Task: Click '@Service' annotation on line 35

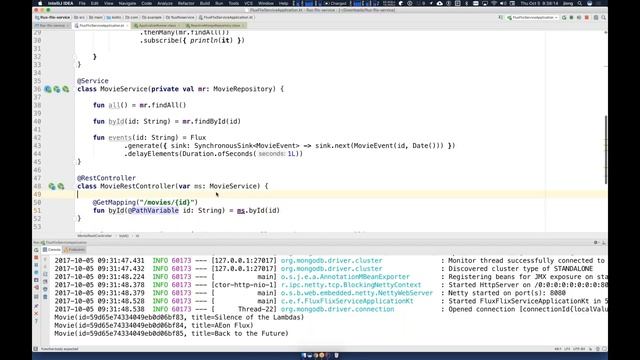Action: click(x=93, y=81)
